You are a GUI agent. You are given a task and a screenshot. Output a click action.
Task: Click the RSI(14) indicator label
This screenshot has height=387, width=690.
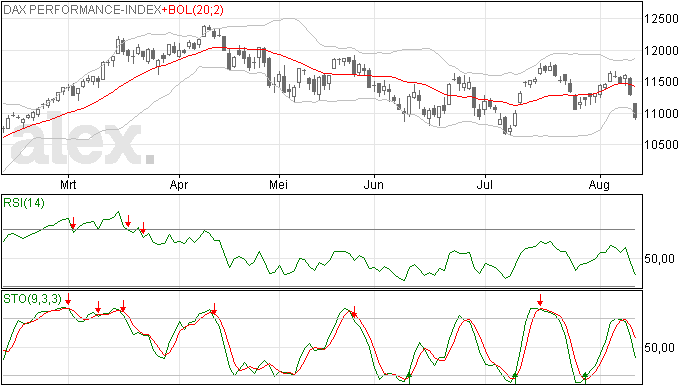click(24, 203)
